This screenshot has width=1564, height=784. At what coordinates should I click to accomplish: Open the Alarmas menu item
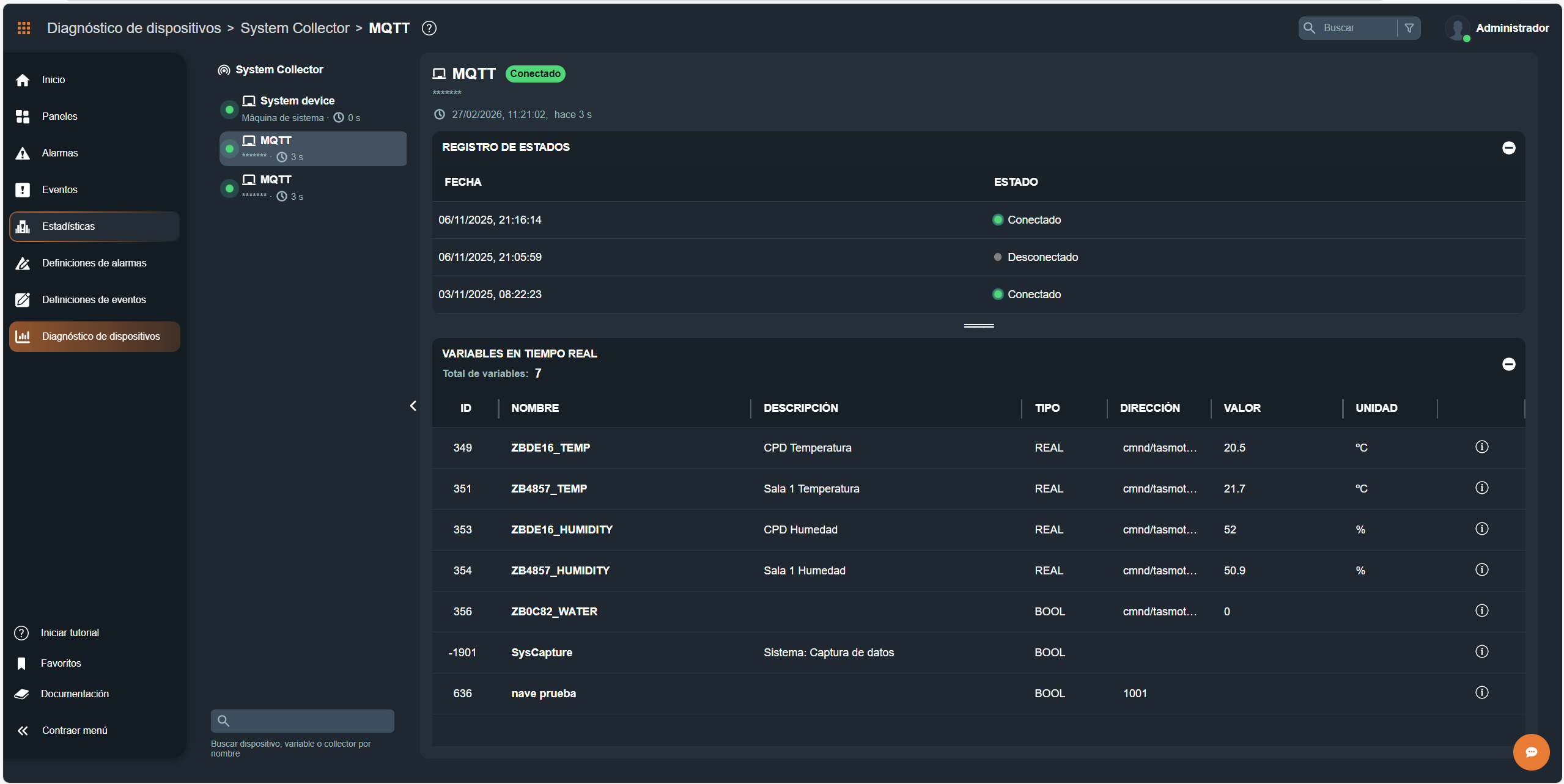(60, 153)
